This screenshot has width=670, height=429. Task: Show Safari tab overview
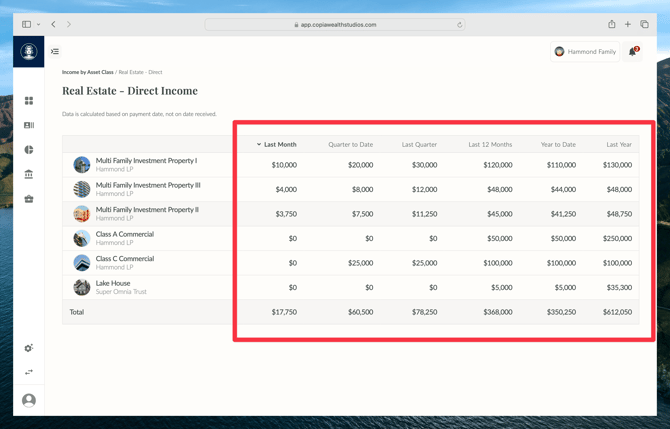tap(644, 24)
